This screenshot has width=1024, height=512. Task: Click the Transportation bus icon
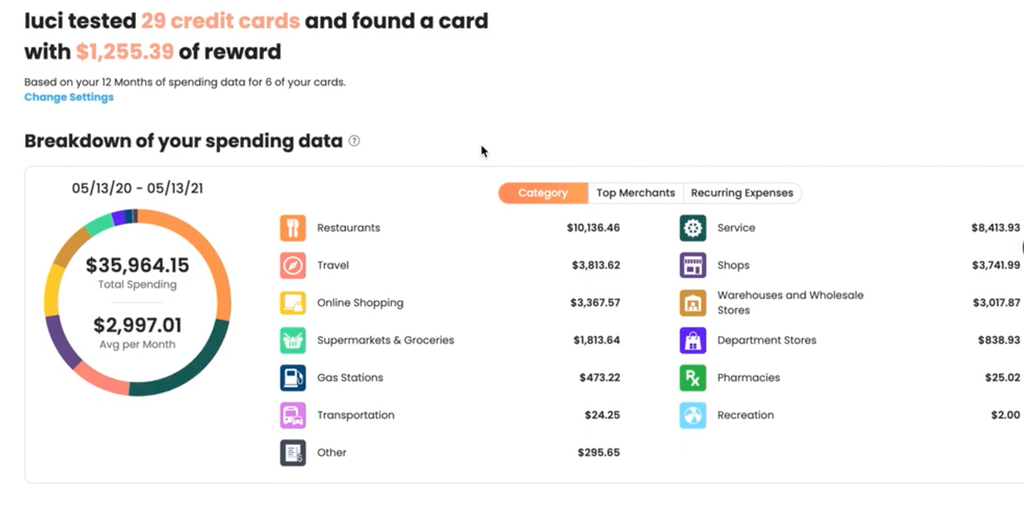pyautogui.click(x=292, y=415)
